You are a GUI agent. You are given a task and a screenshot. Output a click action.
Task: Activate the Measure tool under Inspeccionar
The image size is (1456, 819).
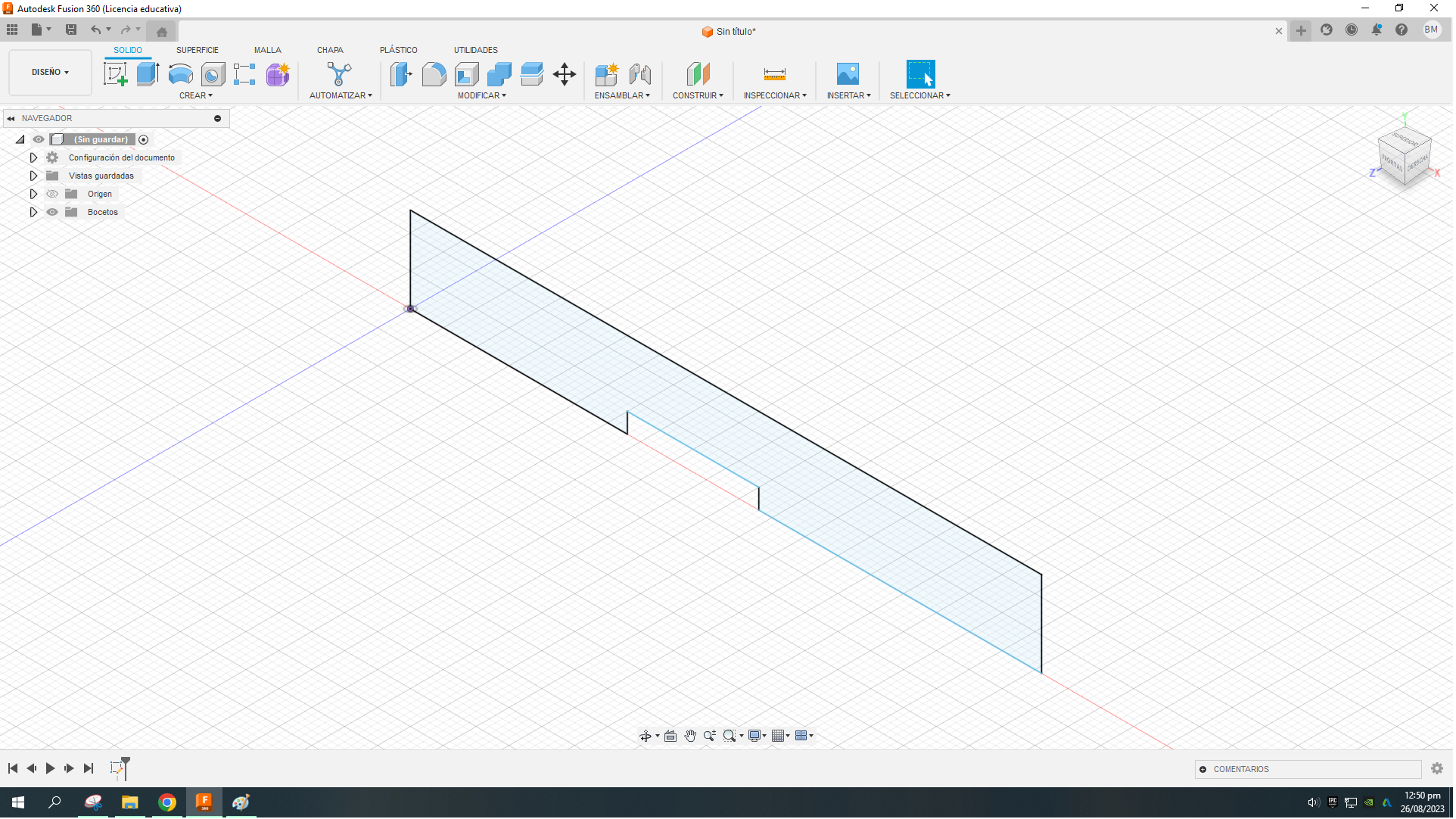point(774,73)
